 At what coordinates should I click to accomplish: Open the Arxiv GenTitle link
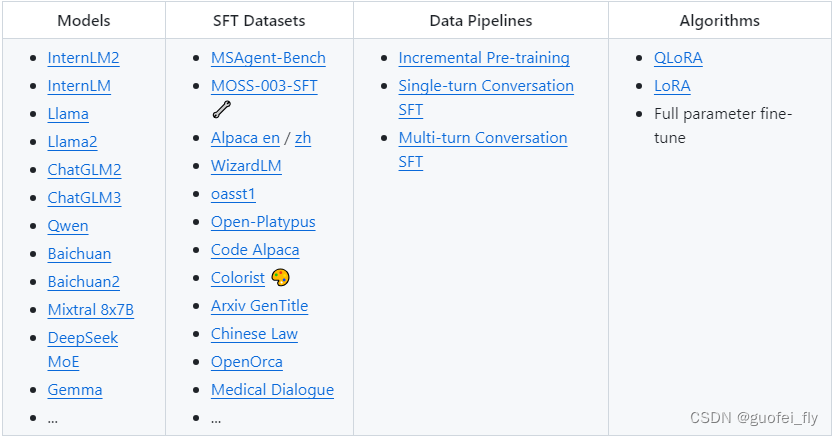259,306
